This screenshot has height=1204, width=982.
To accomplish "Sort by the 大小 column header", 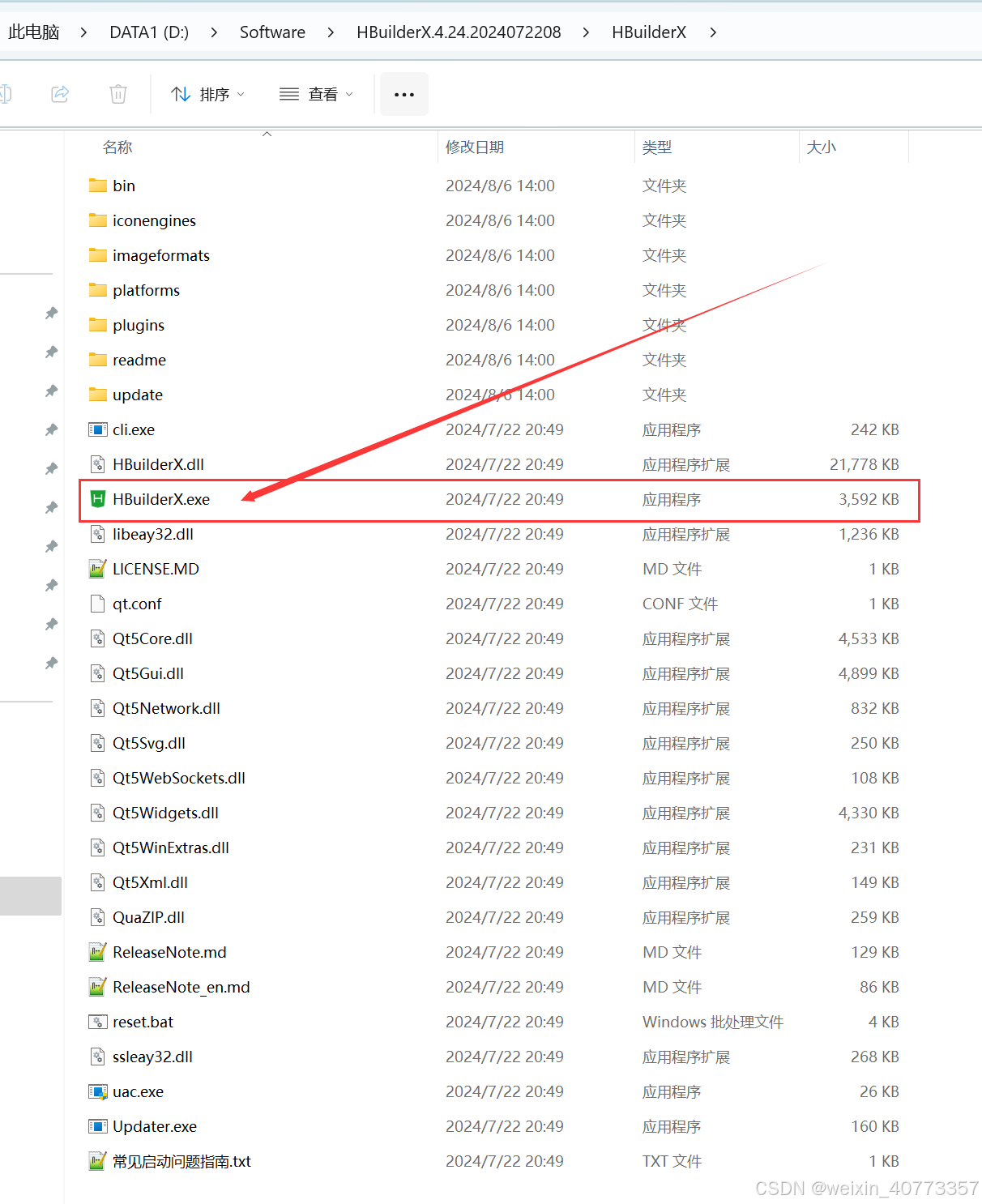I will (x=821, y=147).
